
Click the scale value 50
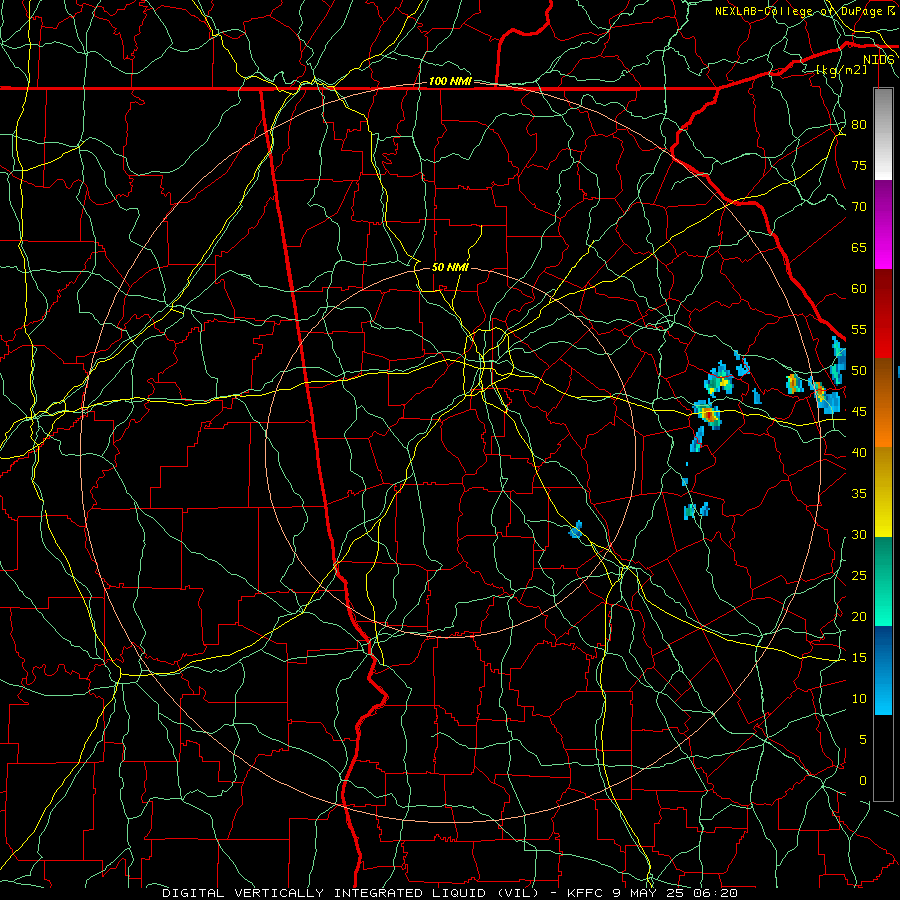tap(859, 371)
